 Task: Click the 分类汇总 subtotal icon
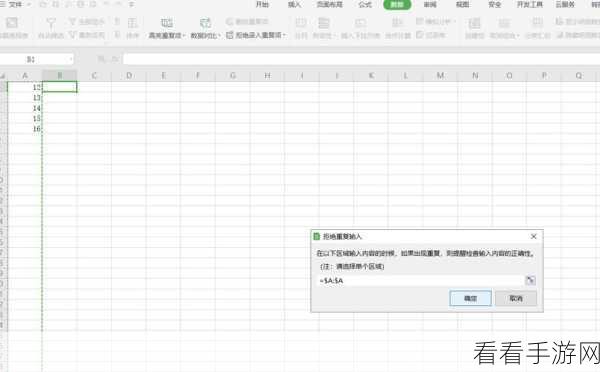point(538,23)
